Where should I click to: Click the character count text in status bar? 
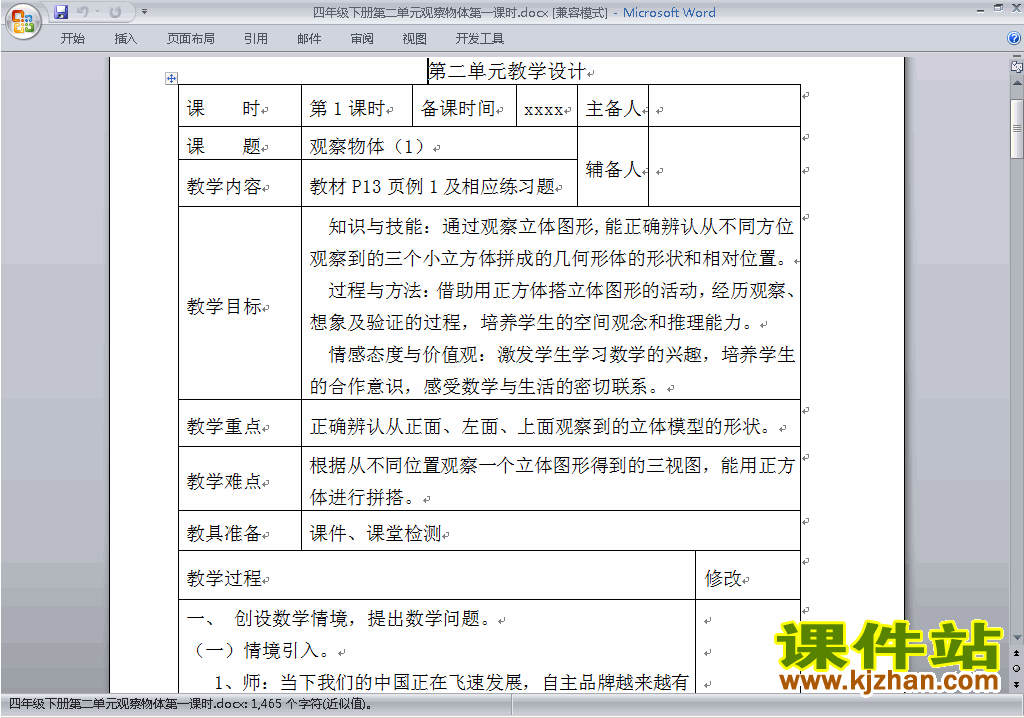(x=191, y=704)
